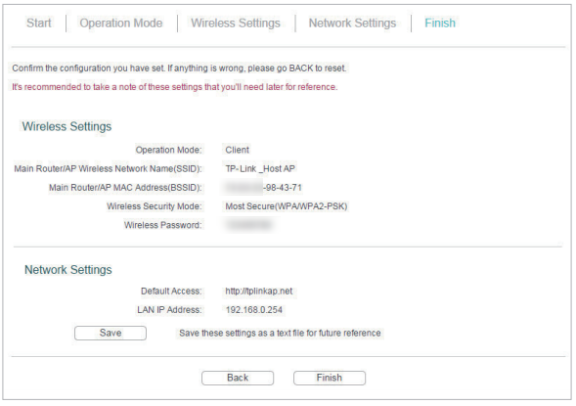The image size is (576, 406).
Task: Click the Client operation mode value
Action: point(237,150)
